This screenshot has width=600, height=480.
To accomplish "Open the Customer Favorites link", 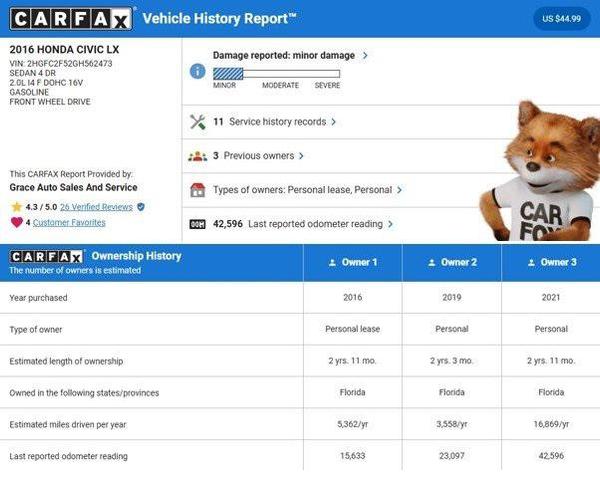I will [69, 222].
